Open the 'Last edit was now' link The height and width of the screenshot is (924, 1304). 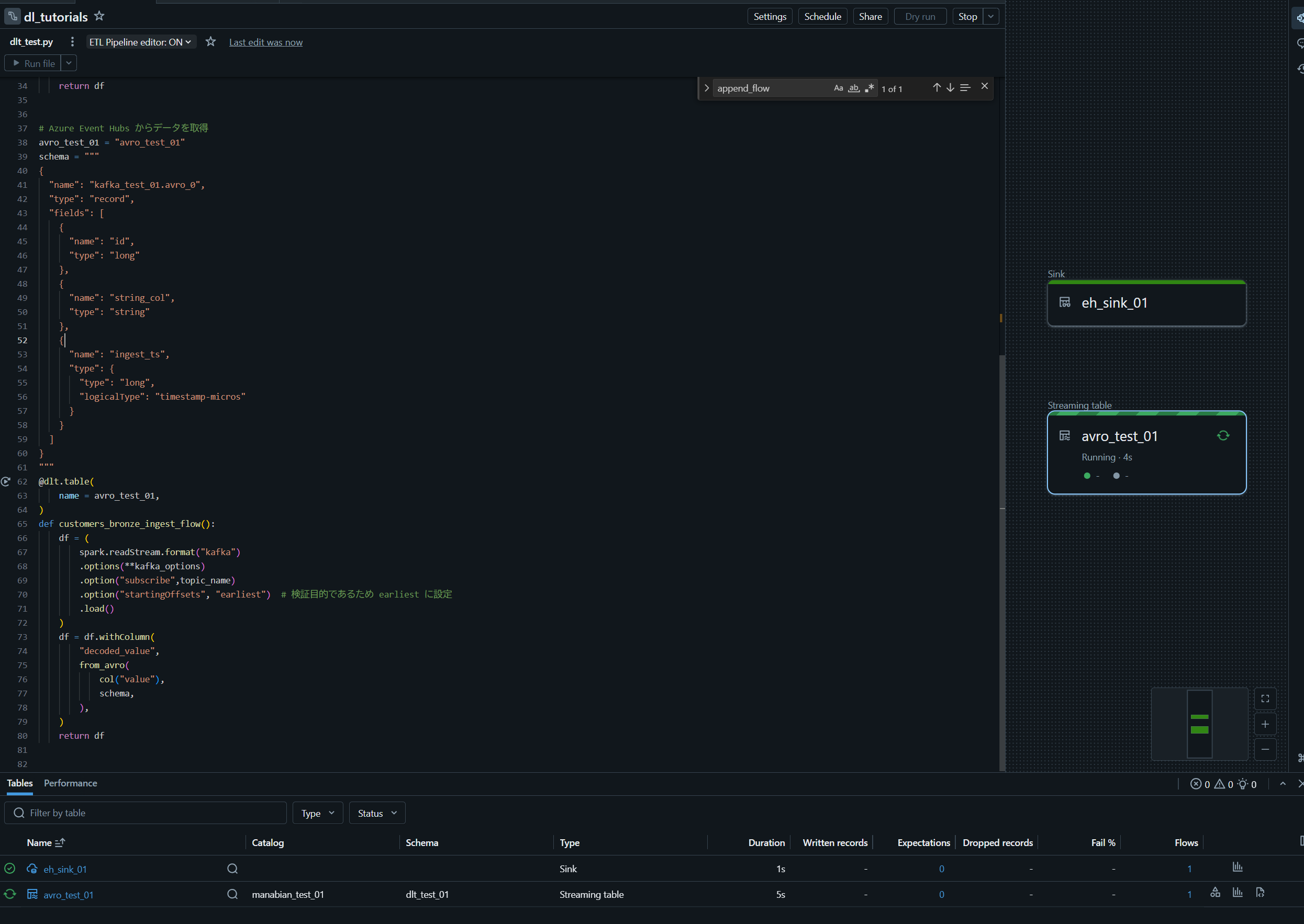pos(266,42)
